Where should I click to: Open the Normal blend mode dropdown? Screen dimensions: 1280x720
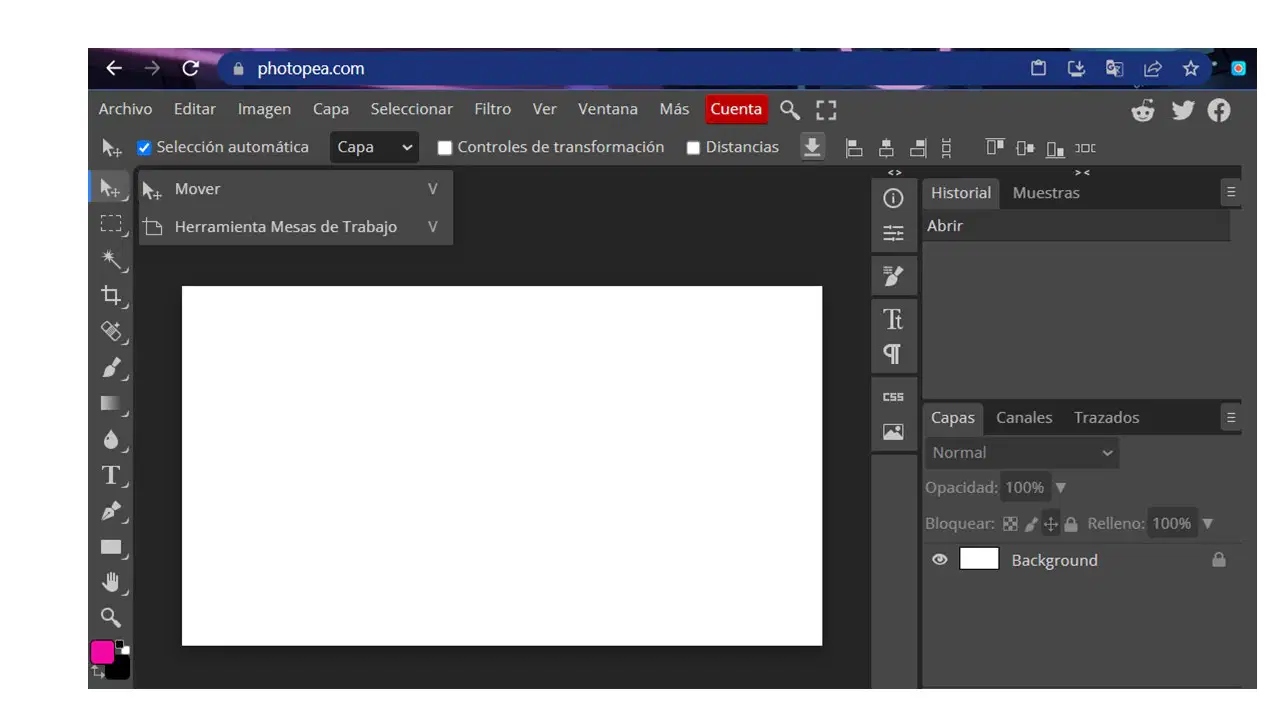1022,453
